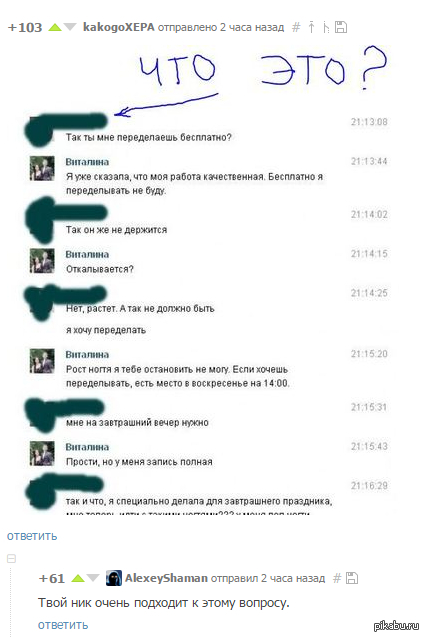Click the comment branch icon beside the save icon
424x637 pixels.
tap(326, 28)
